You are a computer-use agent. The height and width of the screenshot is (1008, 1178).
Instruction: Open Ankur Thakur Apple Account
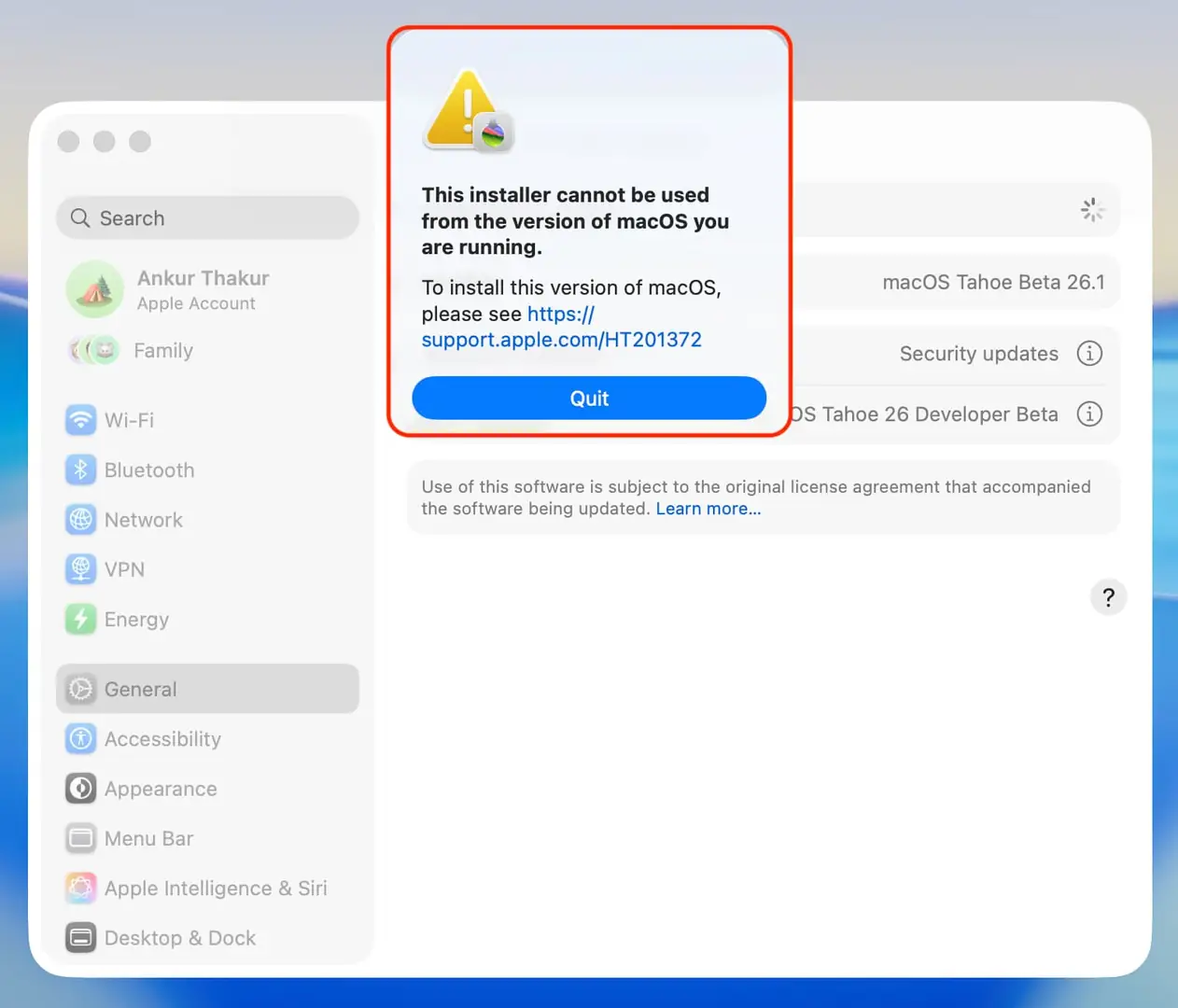[x=207, y=289]
